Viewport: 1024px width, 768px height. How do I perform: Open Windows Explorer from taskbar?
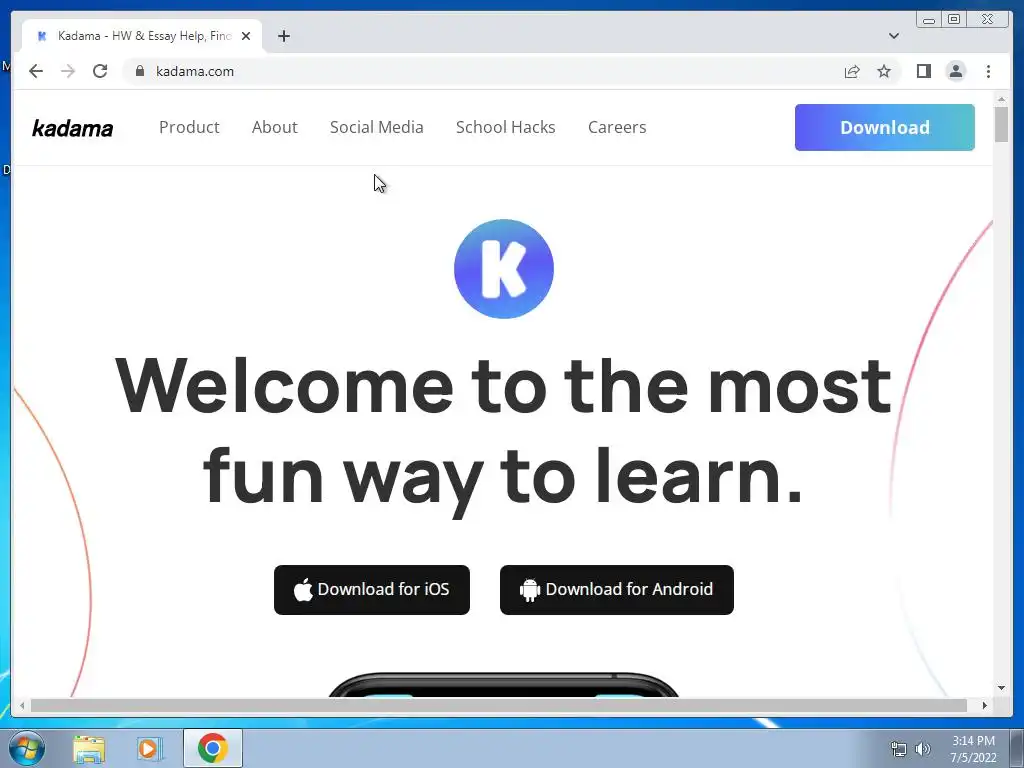[x=89, y=749]
